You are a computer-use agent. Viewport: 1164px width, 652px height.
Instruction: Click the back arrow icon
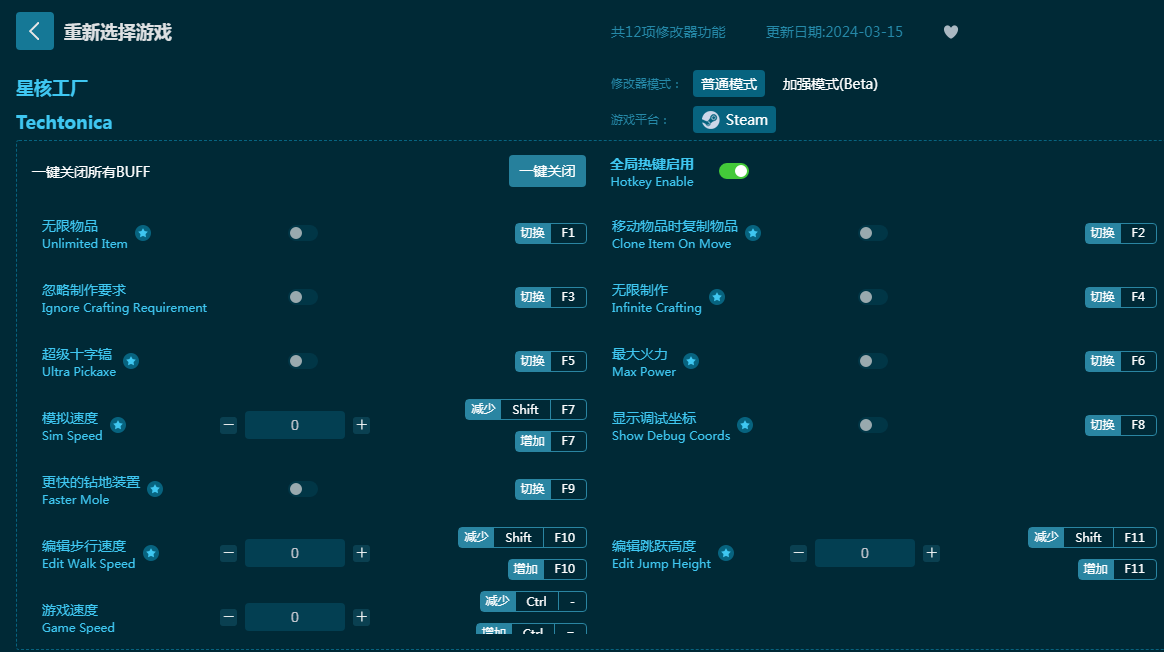(x=35, y=31)
